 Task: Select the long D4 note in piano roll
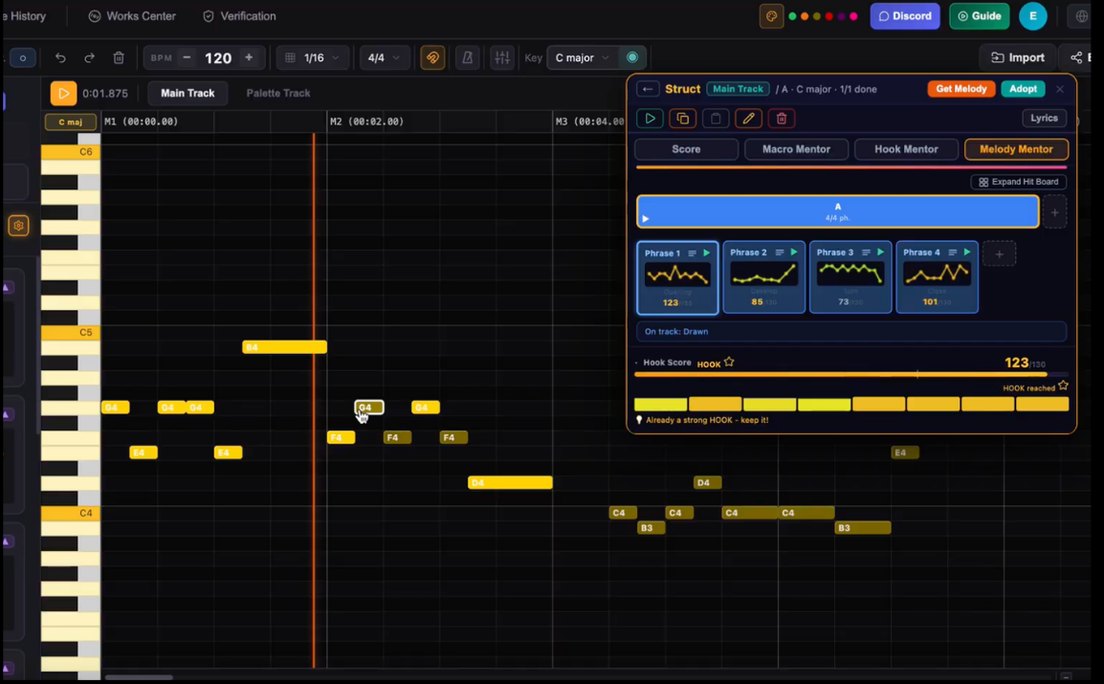tap(510, 483)
